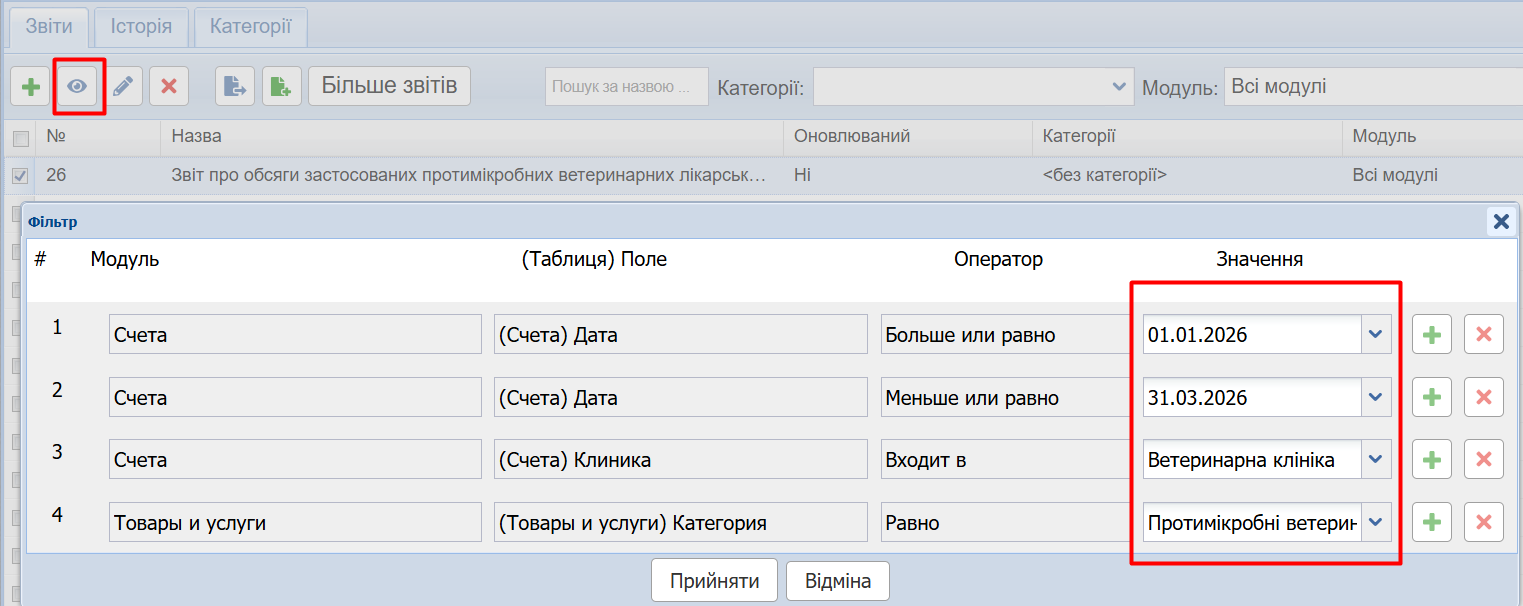Click the export report file icon
Image resolution: width=1523 pixels, height=606 pixels.
235,87
